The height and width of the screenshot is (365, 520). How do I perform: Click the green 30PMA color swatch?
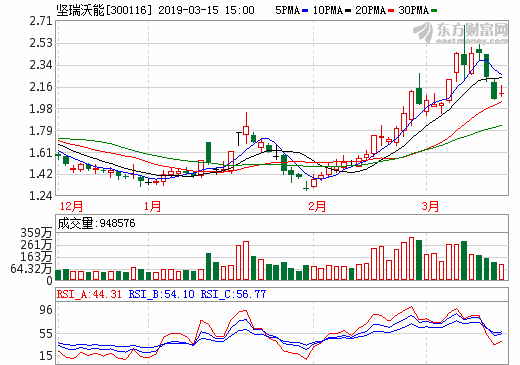[x=434, y=11]
